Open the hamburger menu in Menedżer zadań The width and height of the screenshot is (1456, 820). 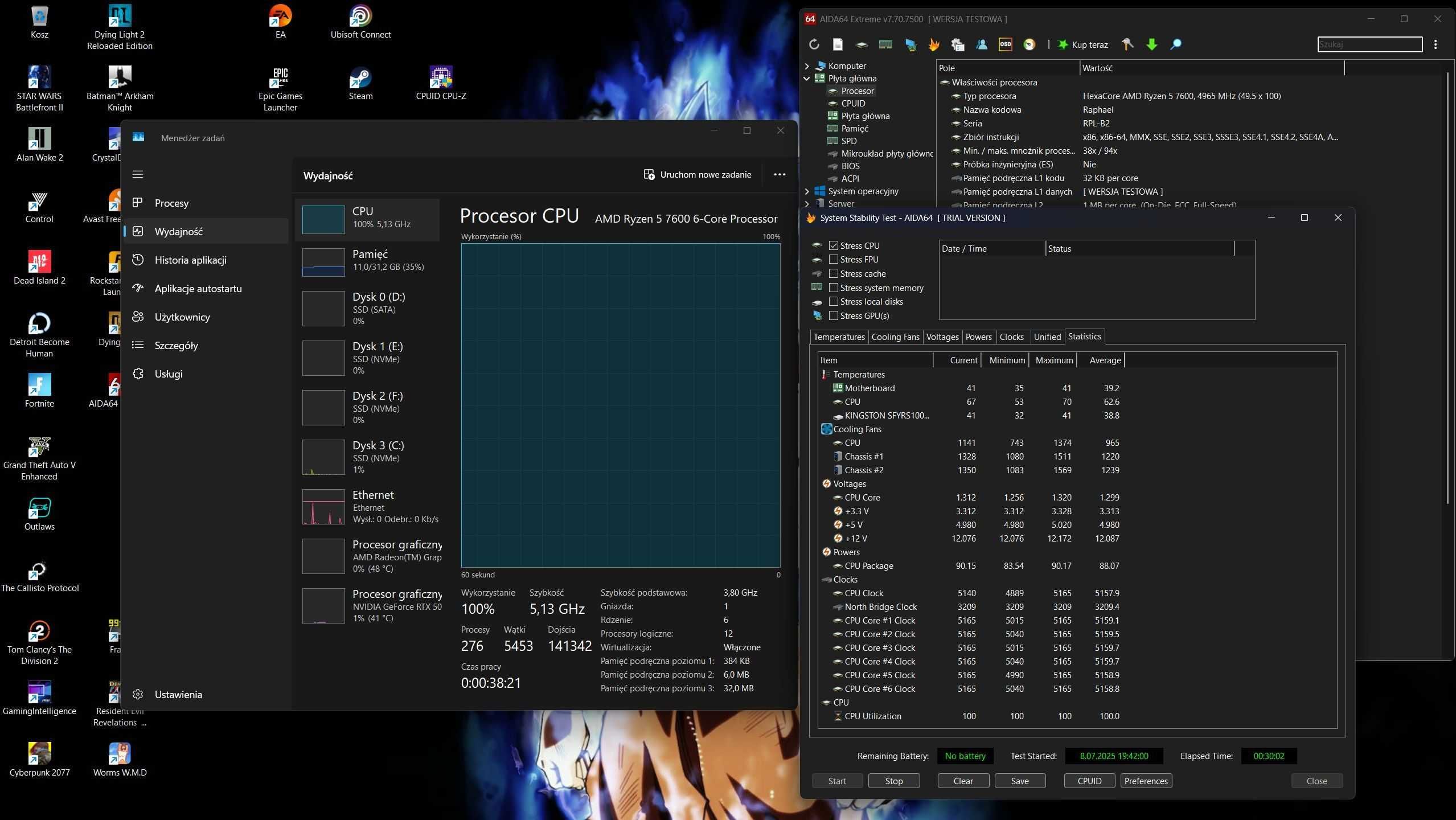pos(137,174)
